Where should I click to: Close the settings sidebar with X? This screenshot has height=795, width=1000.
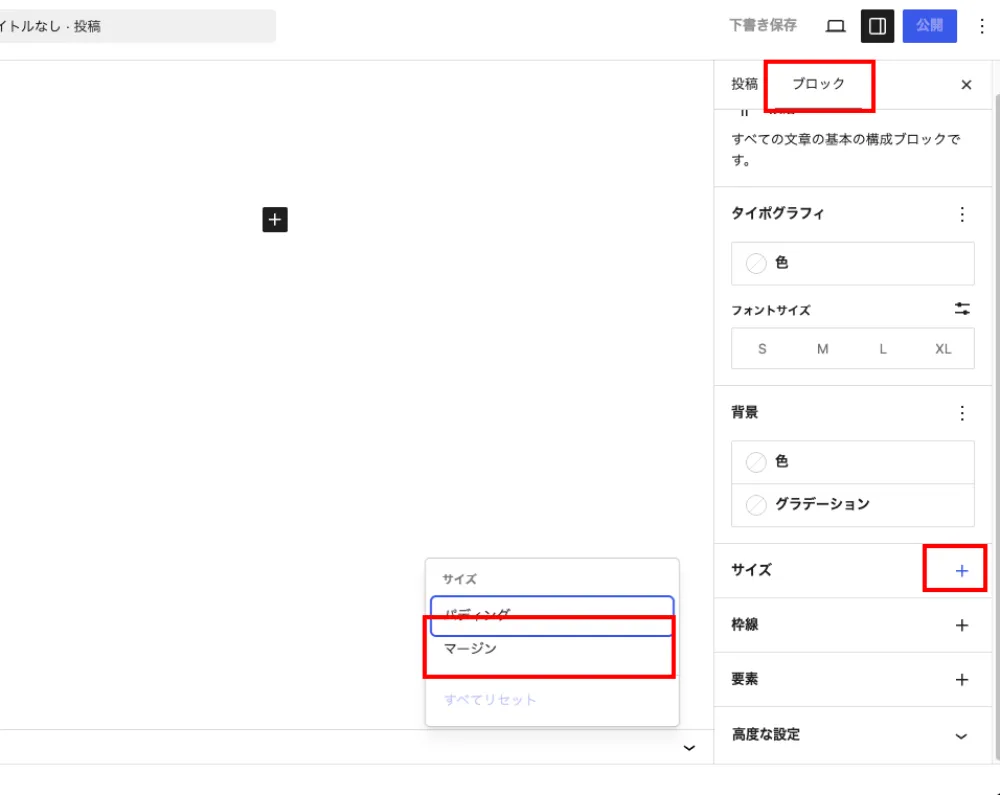pyautogui.click(x=966, y=85)
